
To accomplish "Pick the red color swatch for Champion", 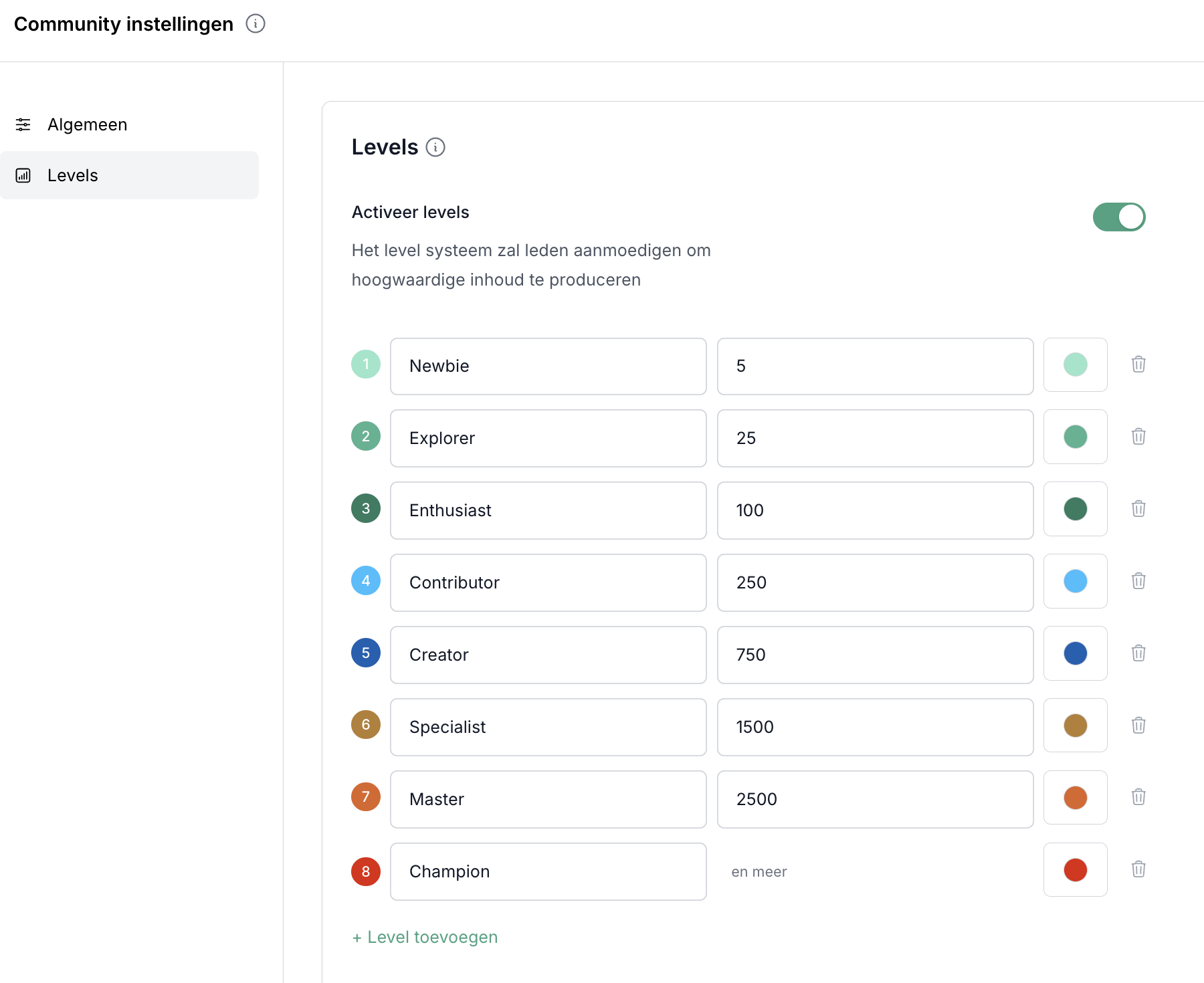I will 1075,870.
